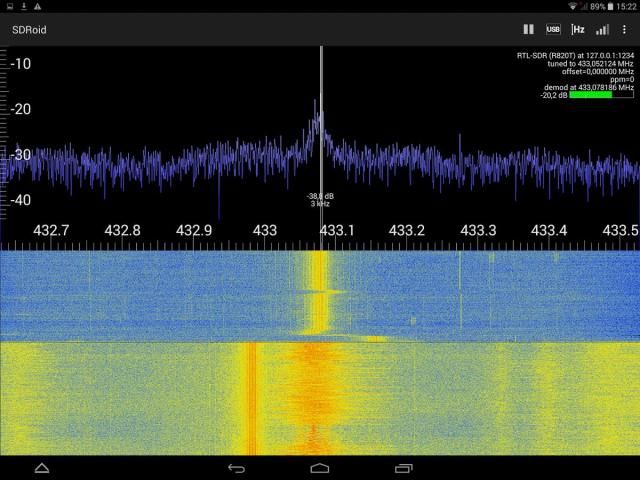Tap the green signal strength meter
Viewport: 640px width, 480px height.
tap(590, 95)
